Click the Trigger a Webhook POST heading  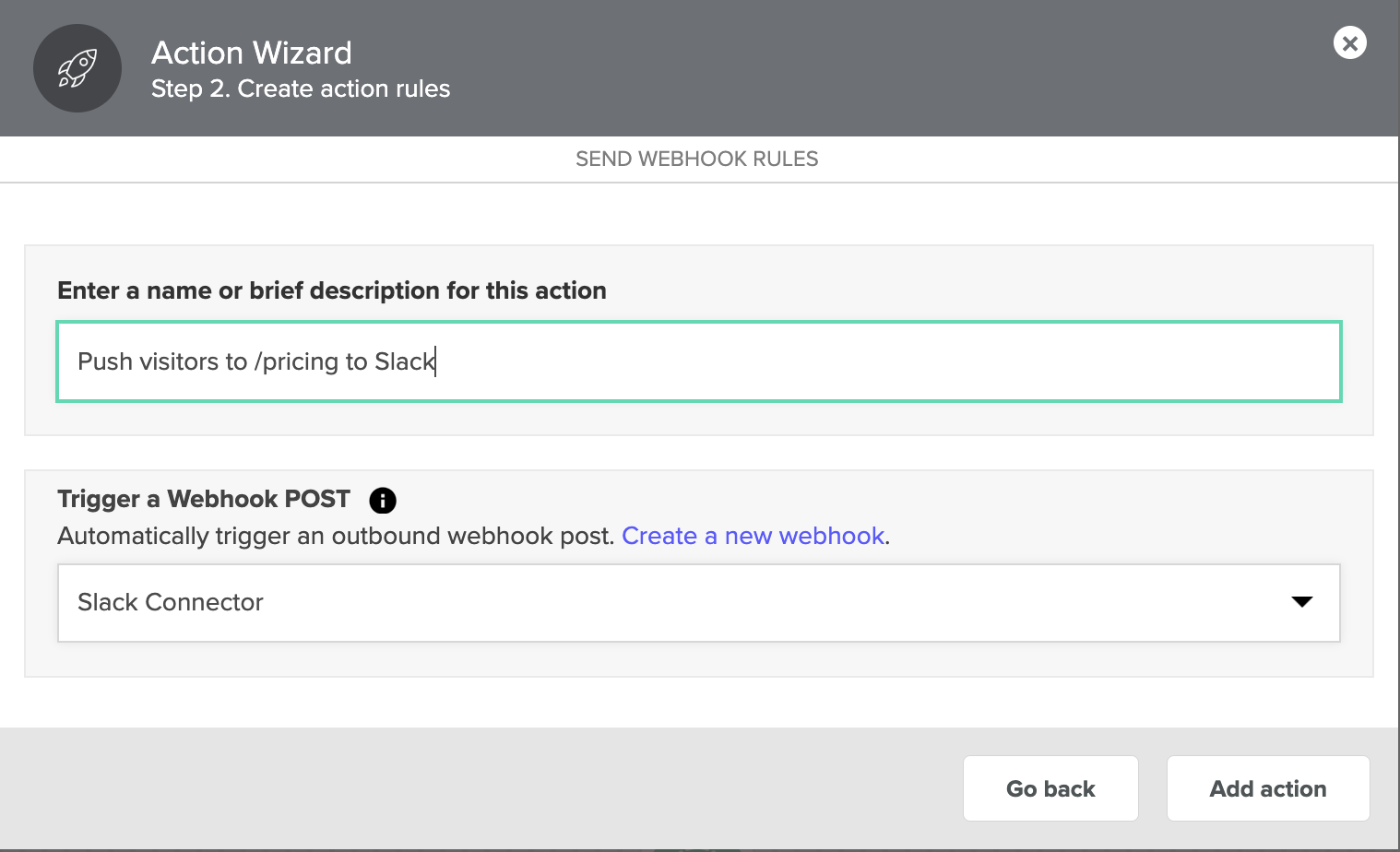[204, 499]
